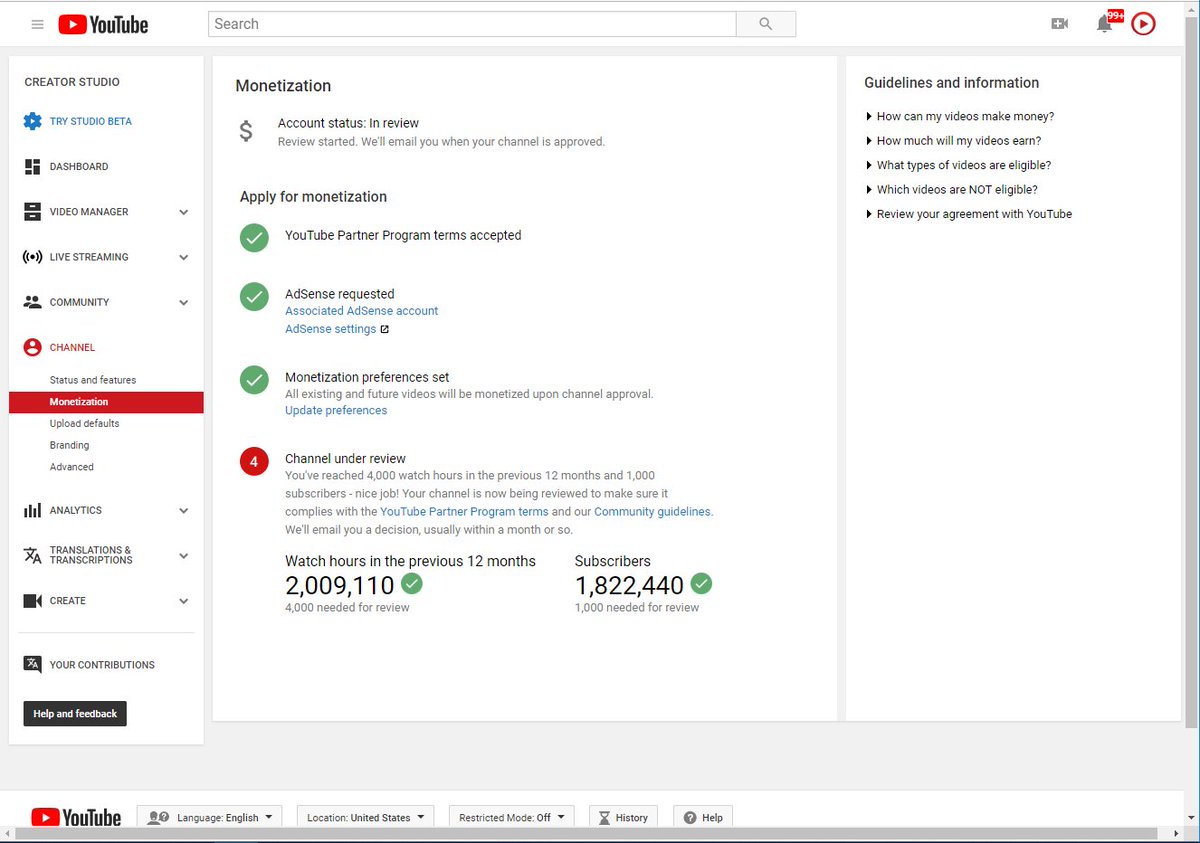Expand 'How much will my videos earn?'
The width and height of the screenshot is (1200, 843).
point(953,141)
